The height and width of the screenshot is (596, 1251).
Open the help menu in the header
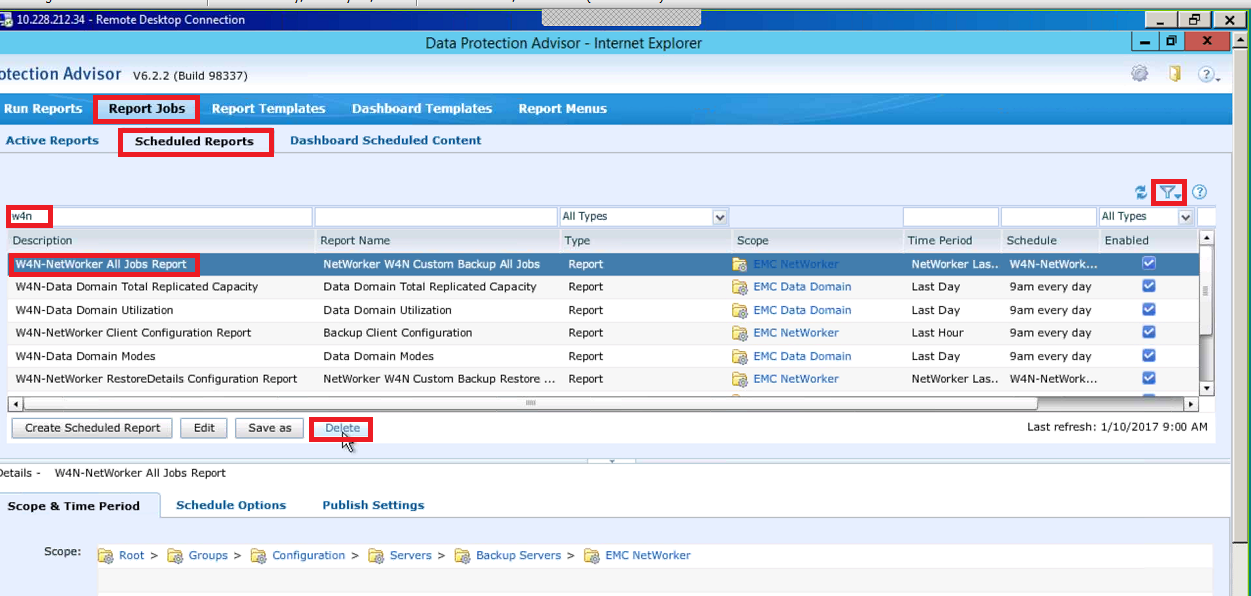coord(1208,75)
